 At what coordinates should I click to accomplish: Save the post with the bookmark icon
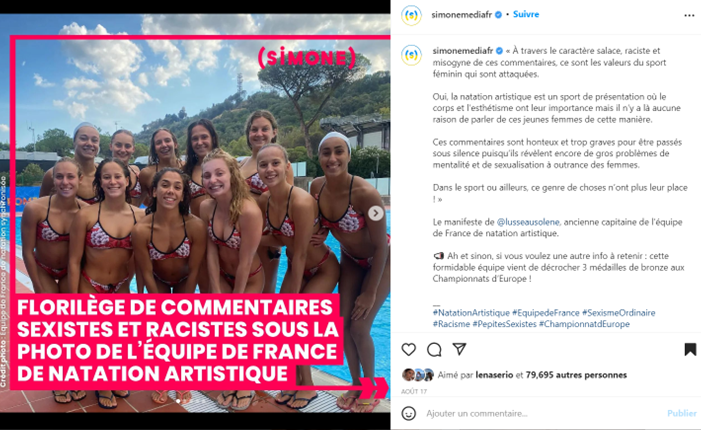tap(690, 349)
